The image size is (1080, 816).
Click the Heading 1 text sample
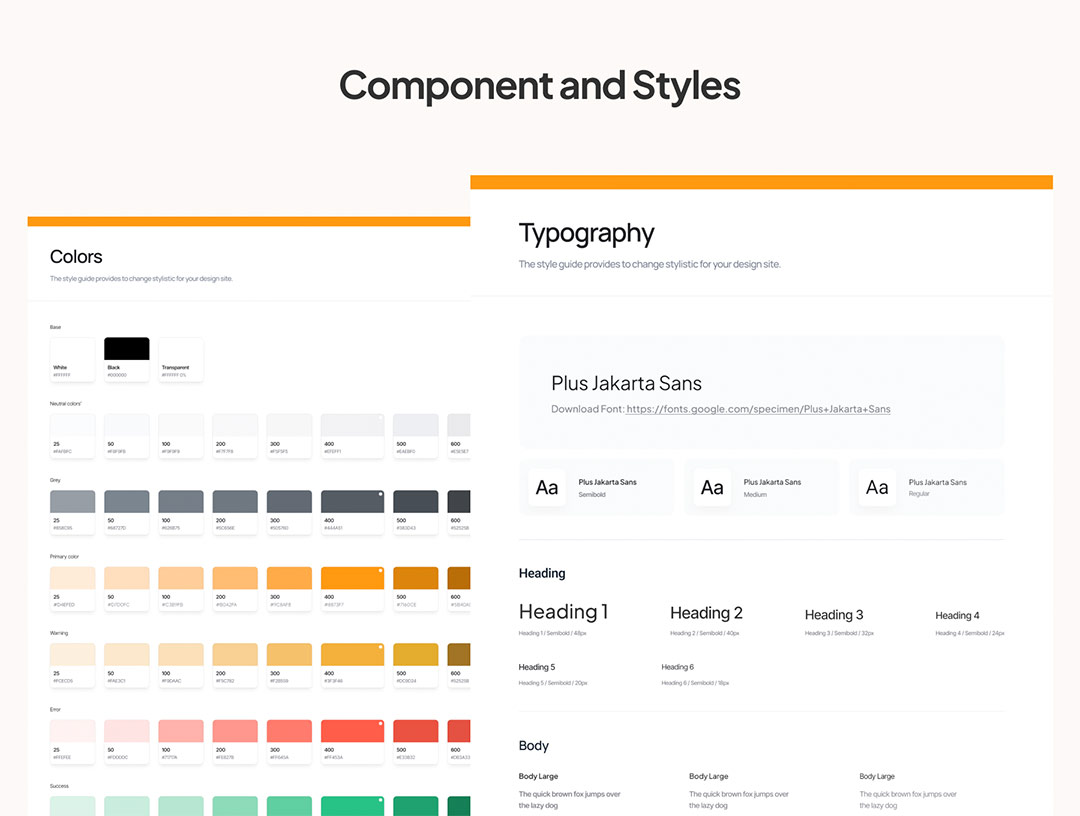pos(563,612)
